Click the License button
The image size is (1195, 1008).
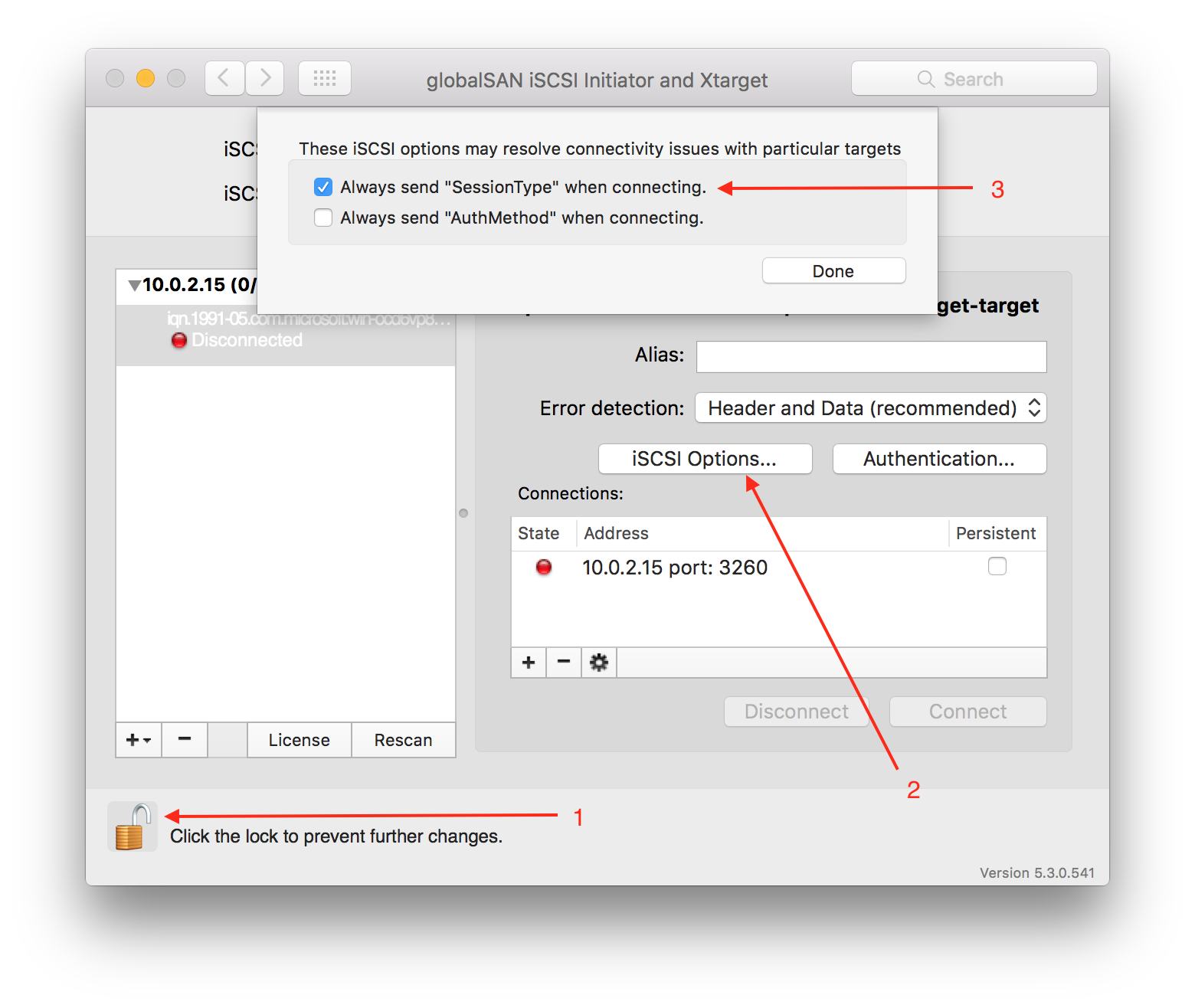(300, 740)
